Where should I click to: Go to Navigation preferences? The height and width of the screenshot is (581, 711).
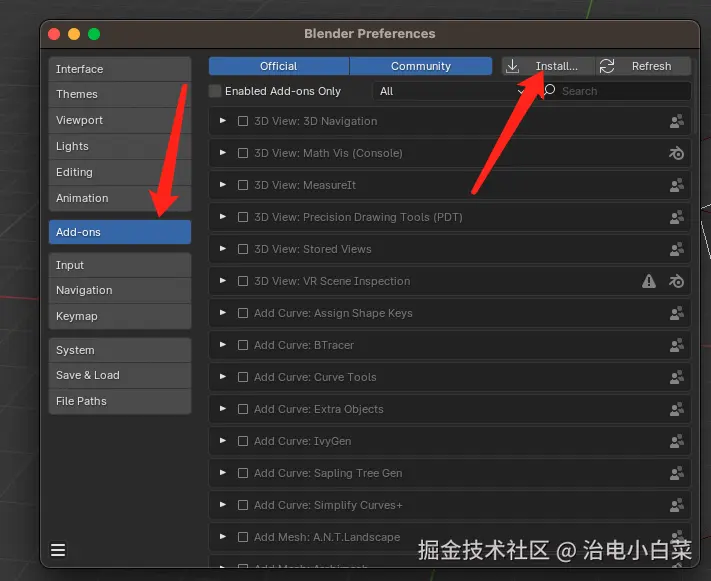pyautogui.click(x=120, y=290)
